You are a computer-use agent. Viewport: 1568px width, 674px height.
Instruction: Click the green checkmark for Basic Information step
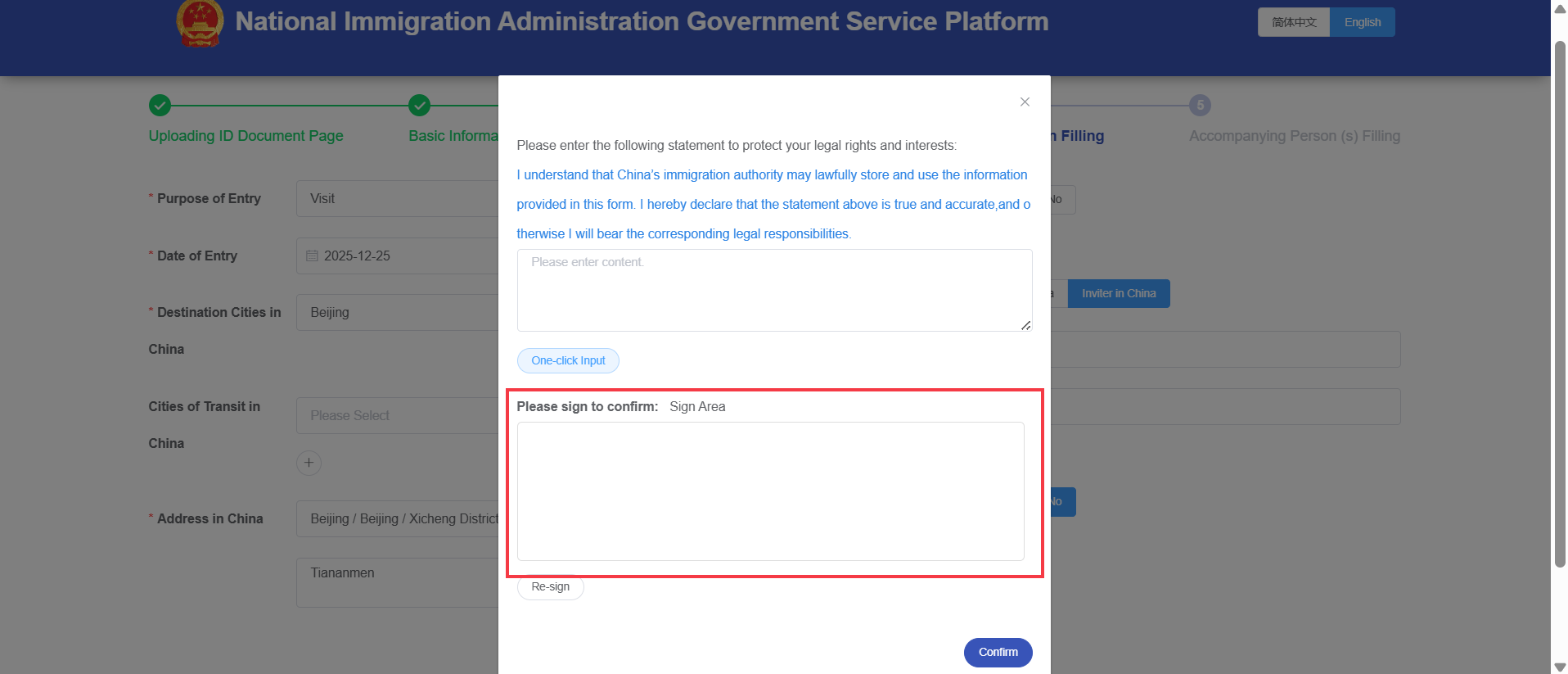pyautogui.click(x=419, y=105)
